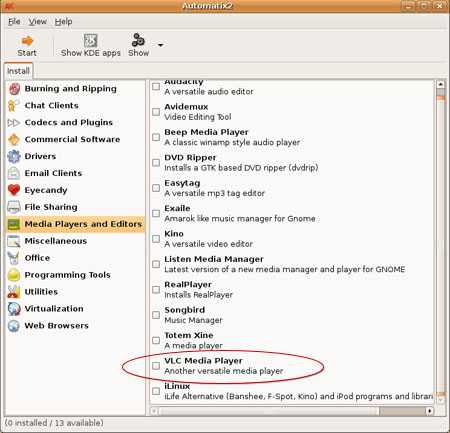Tick the RealPlayer checkbox
This screenshot has height=433, width=450.
pos(156,290)
